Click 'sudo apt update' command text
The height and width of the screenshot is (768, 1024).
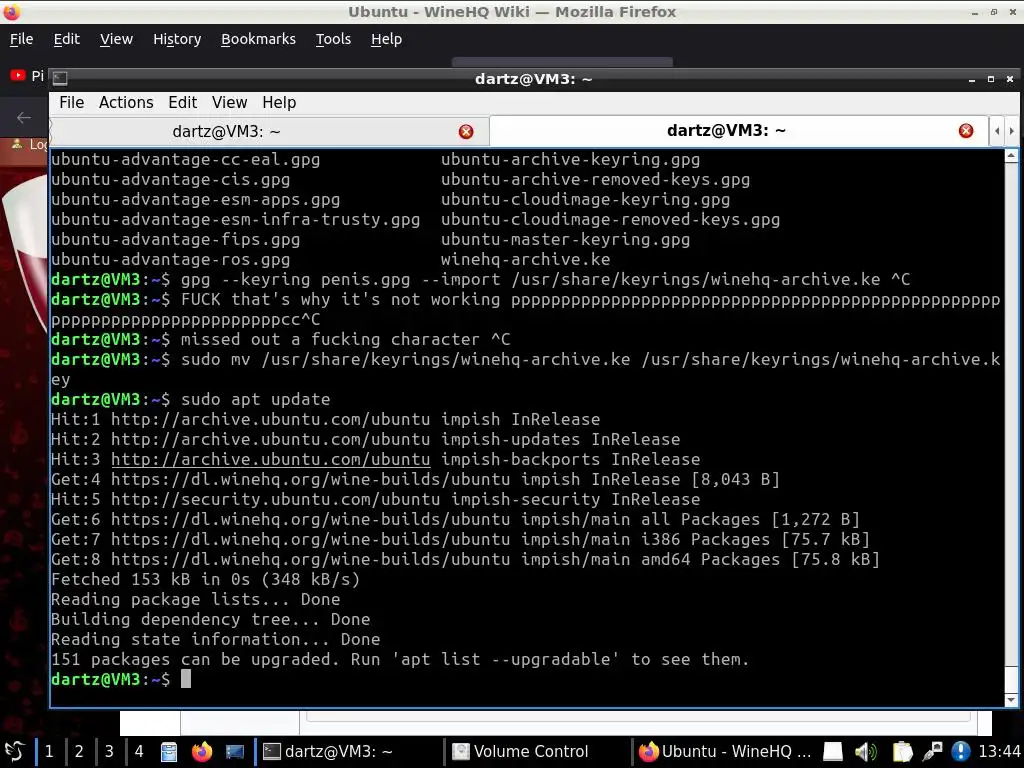coord(255,400)
